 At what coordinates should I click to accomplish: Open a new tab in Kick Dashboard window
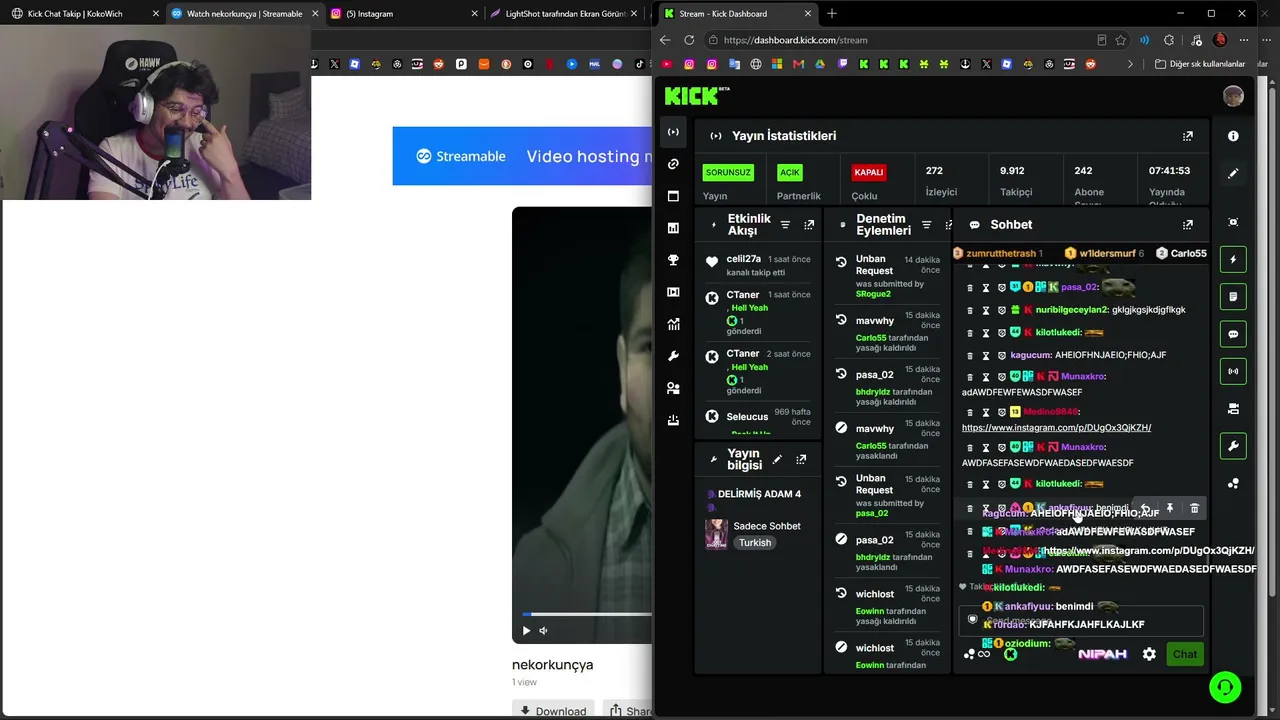coord(832,14)
